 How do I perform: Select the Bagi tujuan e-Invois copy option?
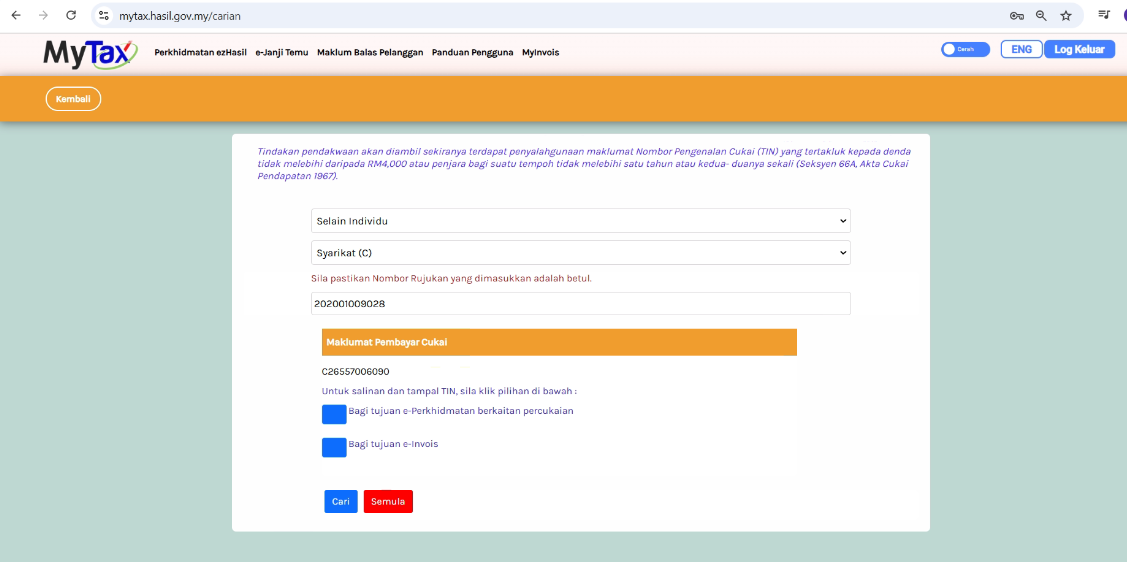334,447
